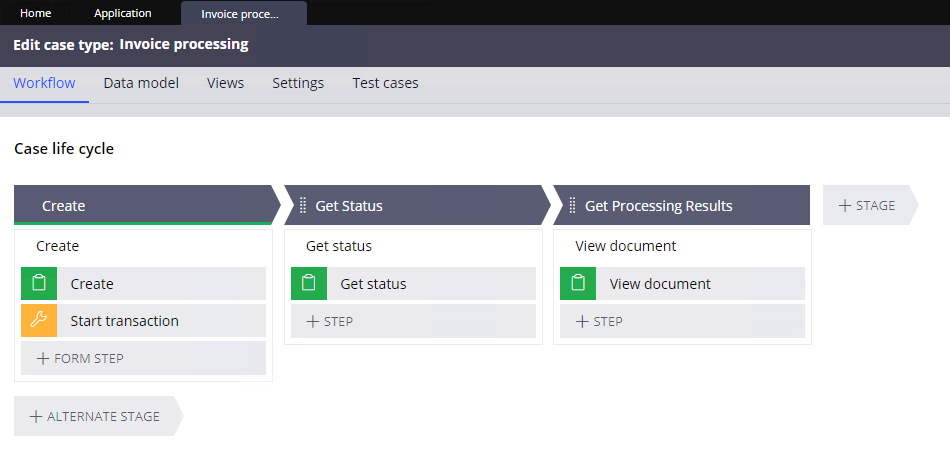Switch to the Application tab
This screenshot has height=459, width=950.
click(123, 13)
